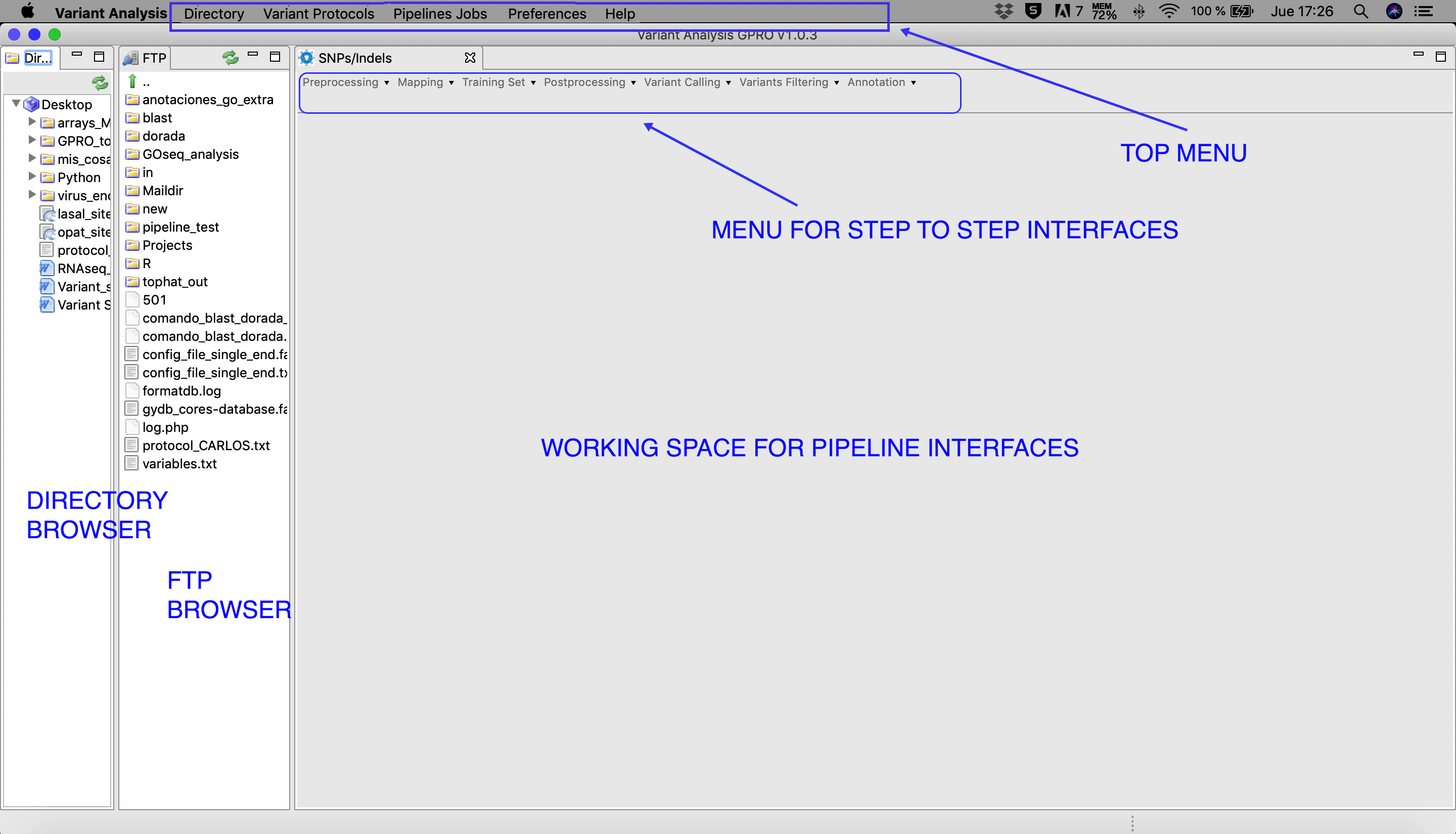This screenshot has width=1456, height=834.
Task: Expand the arrays_M folder node
Action: [x=32, y=122]
